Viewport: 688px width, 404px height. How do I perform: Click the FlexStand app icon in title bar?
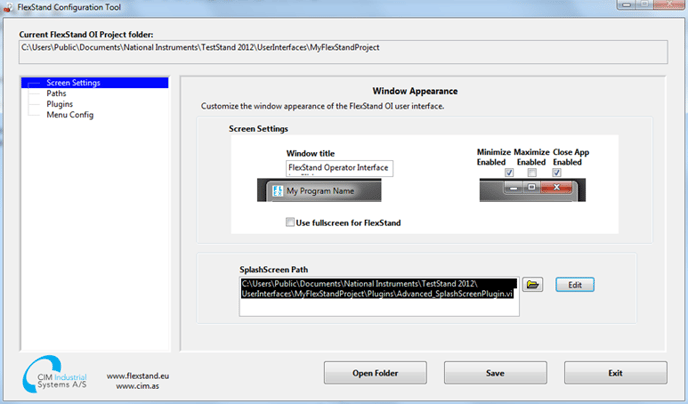click(8, 7)
